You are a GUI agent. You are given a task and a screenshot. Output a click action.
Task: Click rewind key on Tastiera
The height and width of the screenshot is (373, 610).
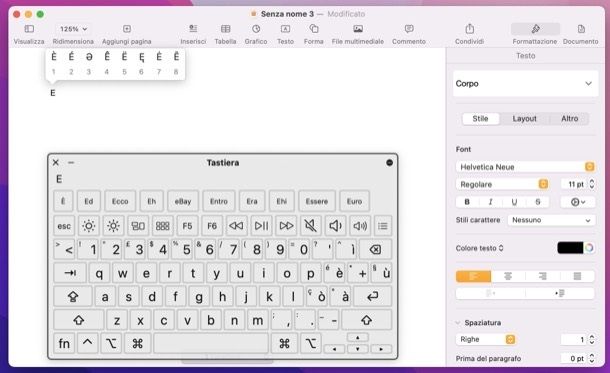coord(236,226)
